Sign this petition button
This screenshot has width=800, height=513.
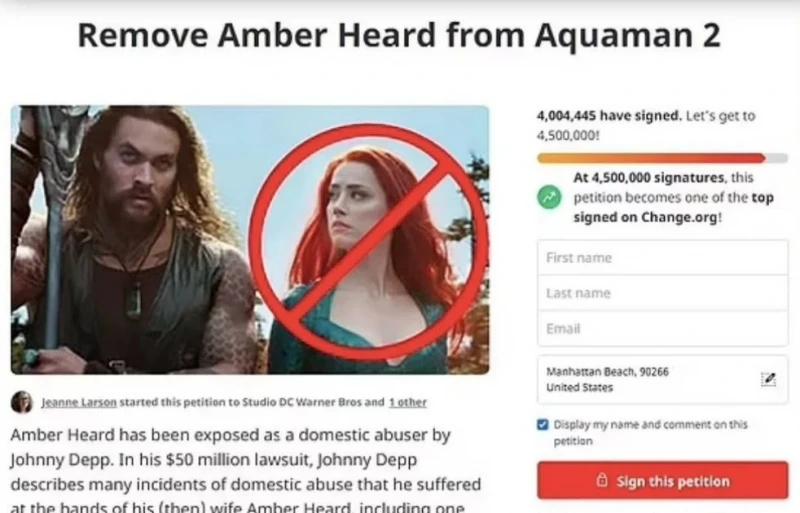(662, 480)
